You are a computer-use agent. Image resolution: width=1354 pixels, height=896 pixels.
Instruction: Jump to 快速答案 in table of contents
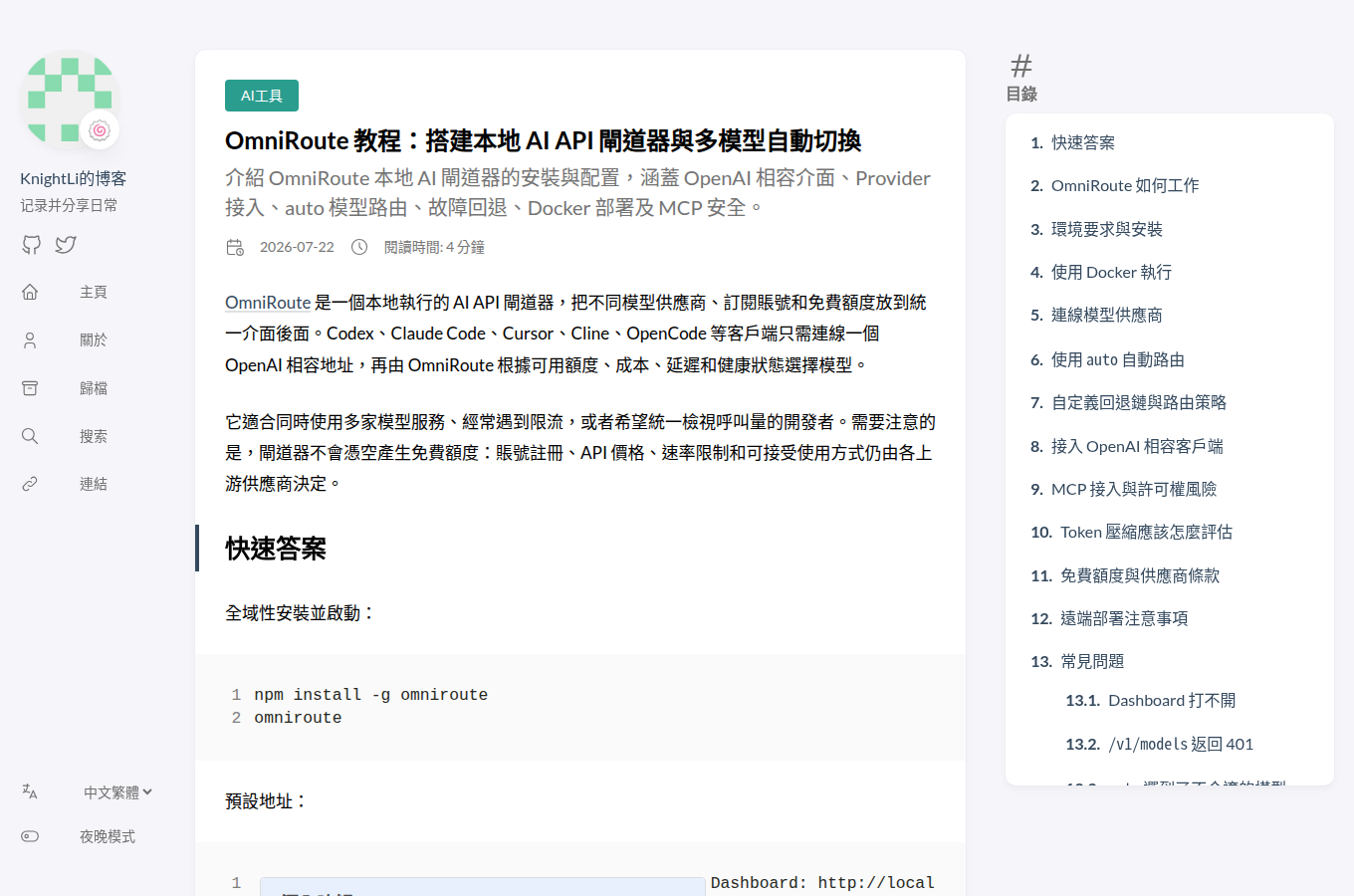point(1083,142)
